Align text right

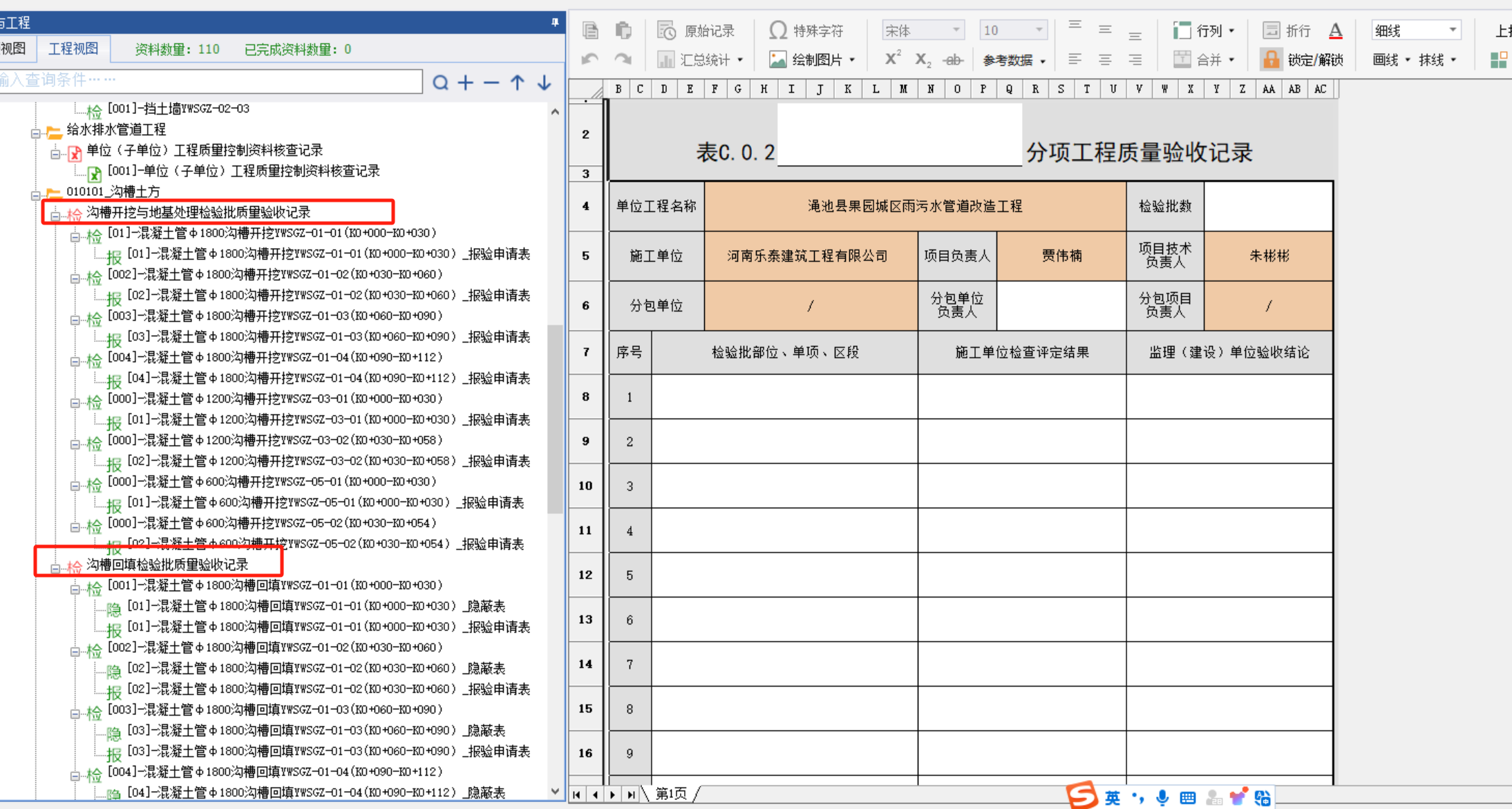click(1135, 60)
